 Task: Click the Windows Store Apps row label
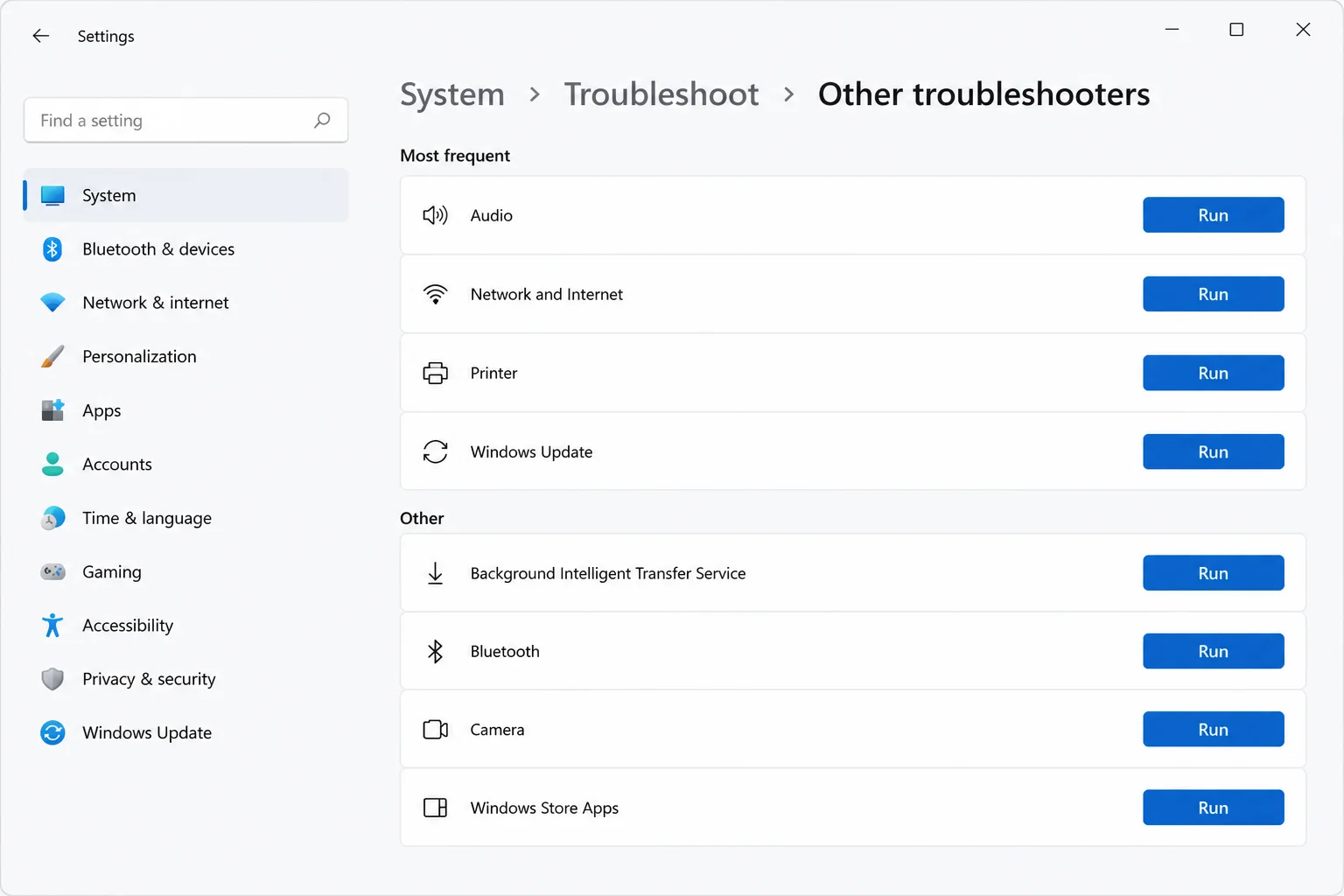pyautogui.click(x=544, y=808)
